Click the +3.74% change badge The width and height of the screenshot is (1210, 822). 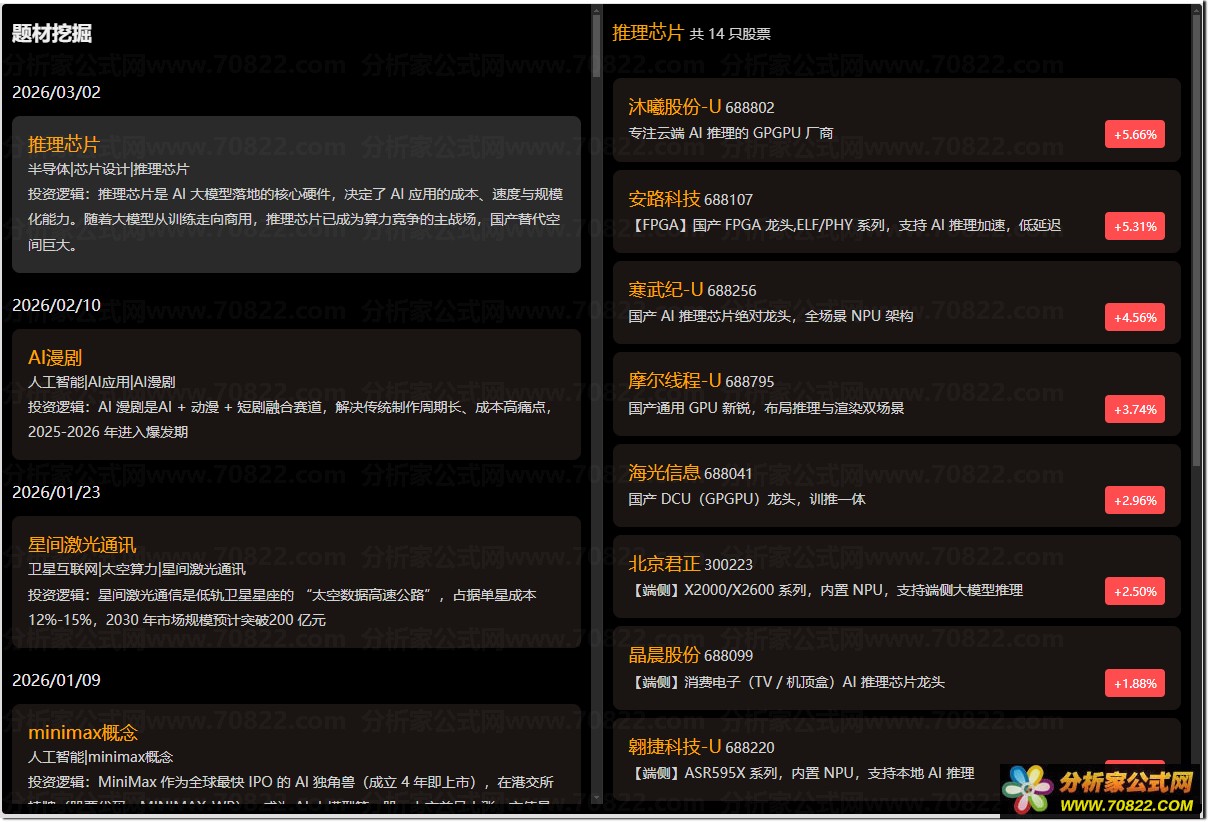pos(1134,409)
